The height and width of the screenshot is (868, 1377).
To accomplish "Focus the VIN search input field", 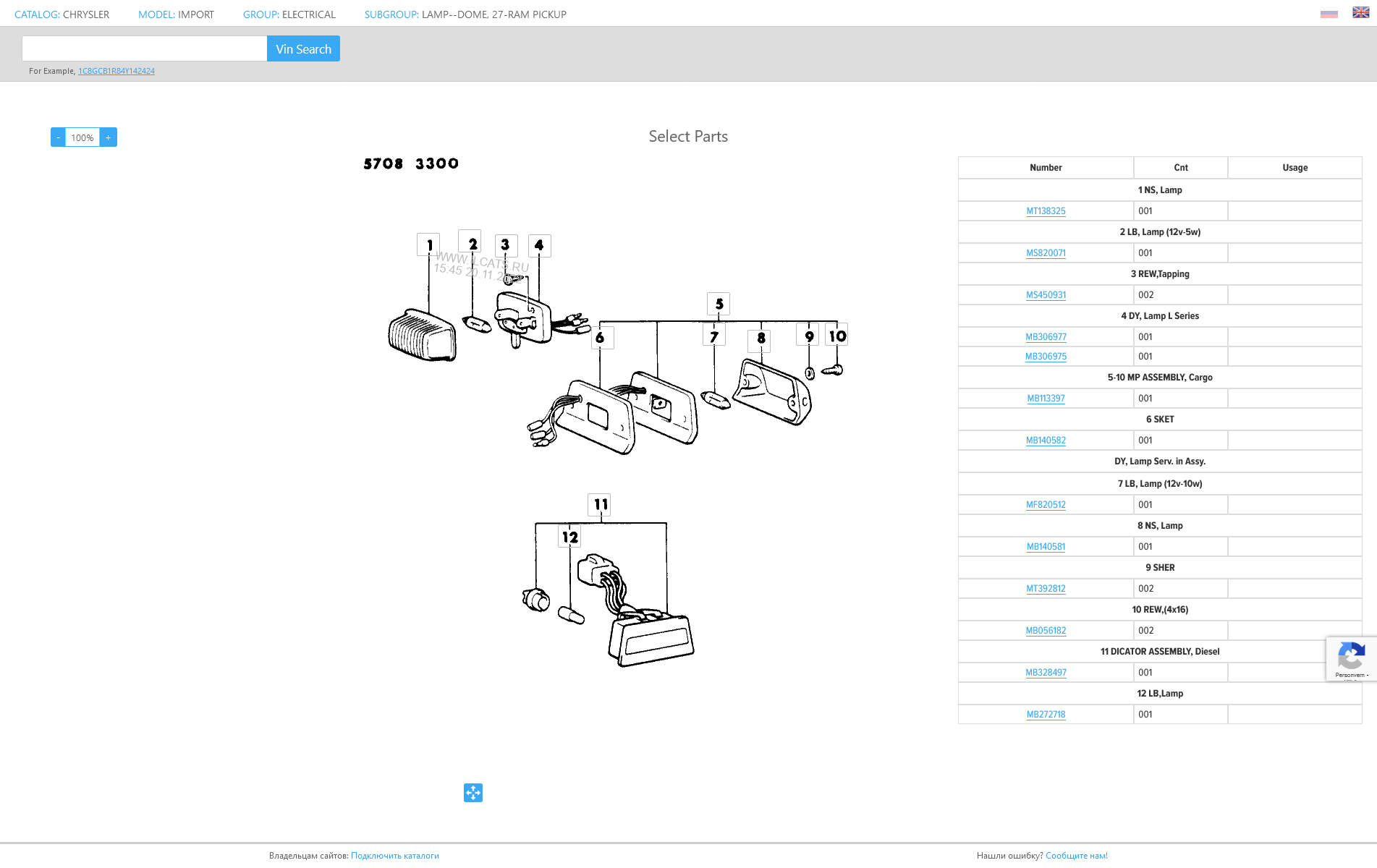I will point(145,48).
